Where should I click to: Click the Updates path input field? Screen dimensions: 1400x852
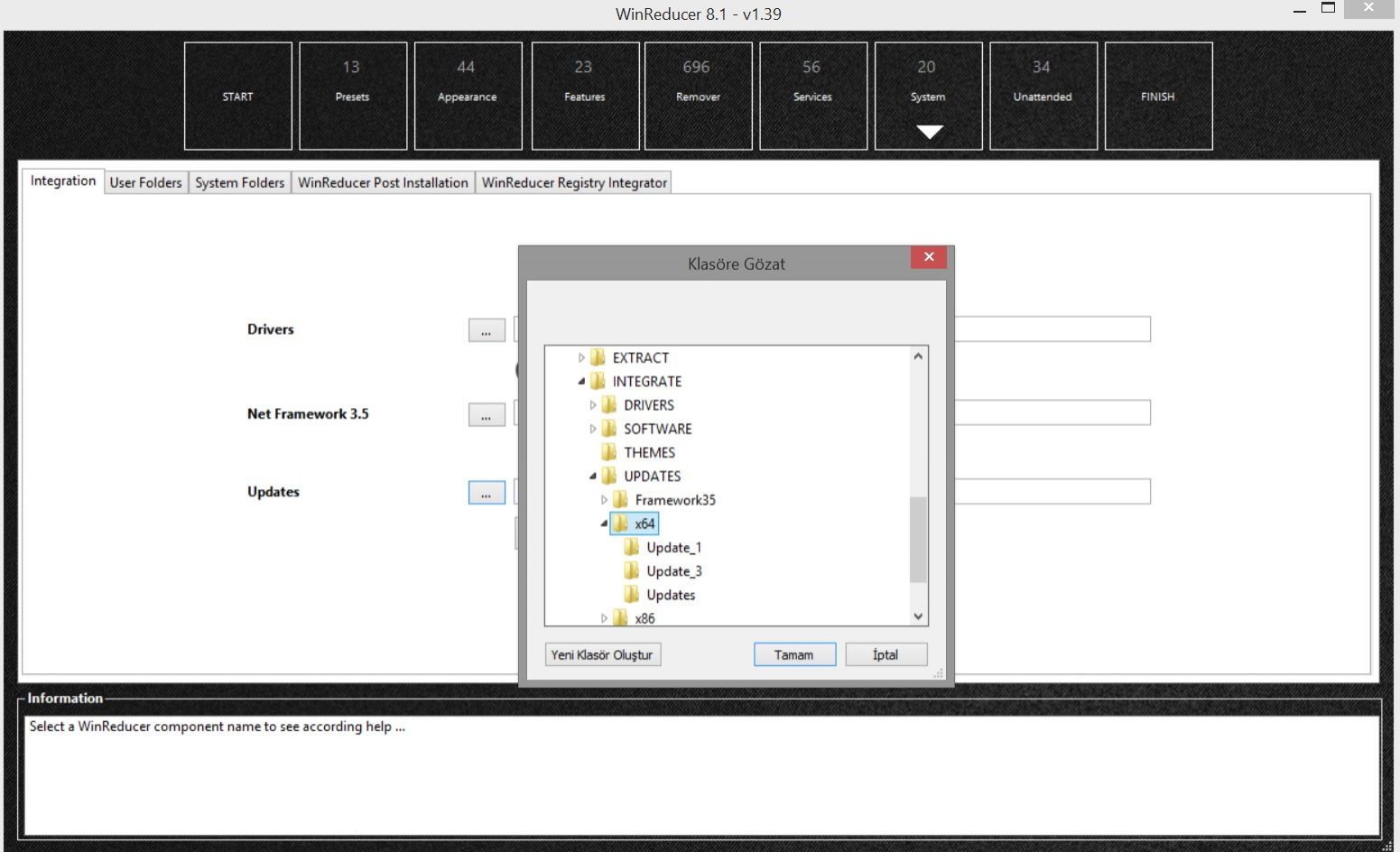click(1052, 492)
